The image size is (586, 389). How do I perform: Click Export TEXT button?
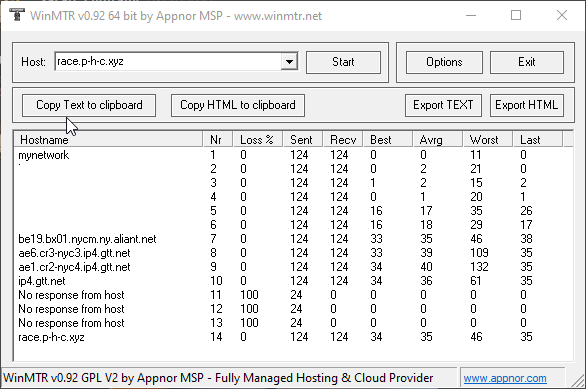[443, 105]
